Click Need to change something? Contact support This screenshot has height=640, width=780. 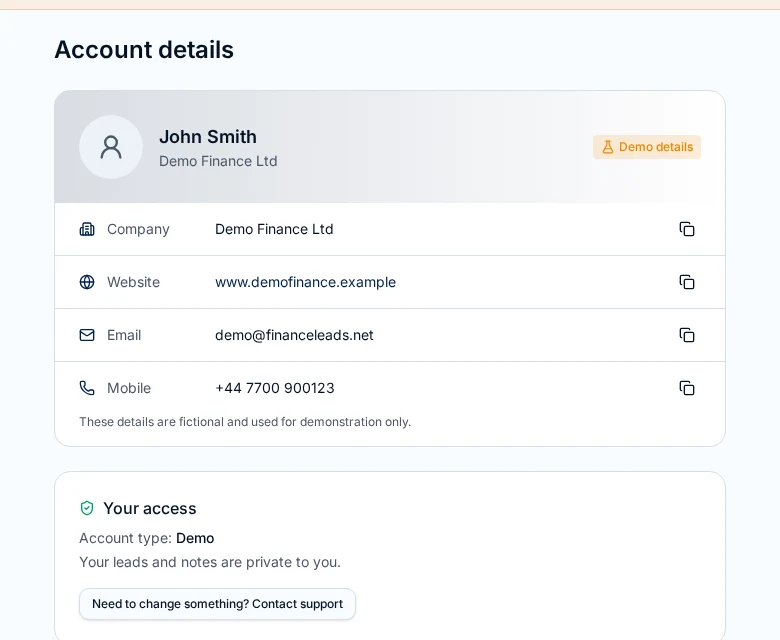pos(217,604)
